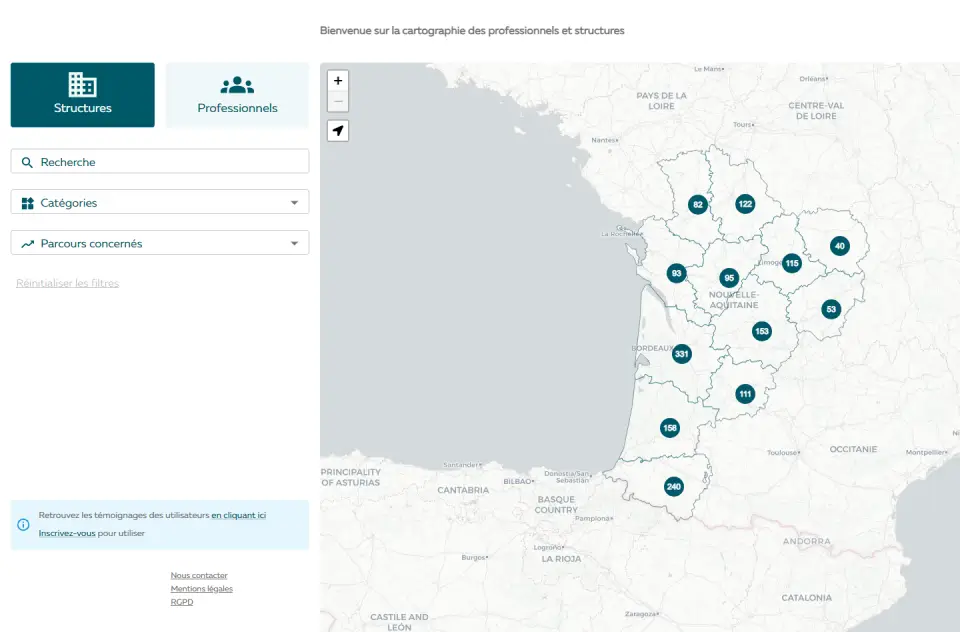Image resolution: width=960 pixels, height=632 pixels.
Task: Click the info icon in the blue banner
Action: [24, 524]
